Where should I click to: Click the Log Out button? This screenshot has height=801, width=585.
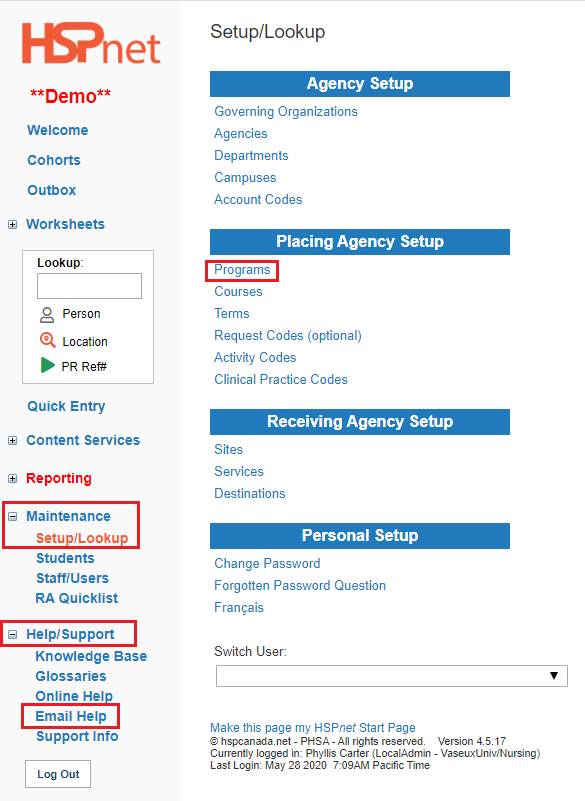click(58, 774)
